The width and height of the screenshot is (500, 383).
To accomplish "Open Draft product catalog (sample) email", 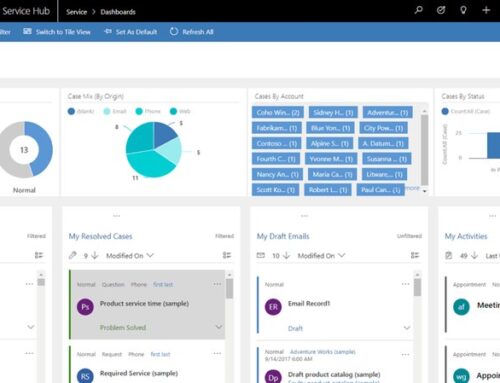I will pyautogui.click(x=334, y=375).
